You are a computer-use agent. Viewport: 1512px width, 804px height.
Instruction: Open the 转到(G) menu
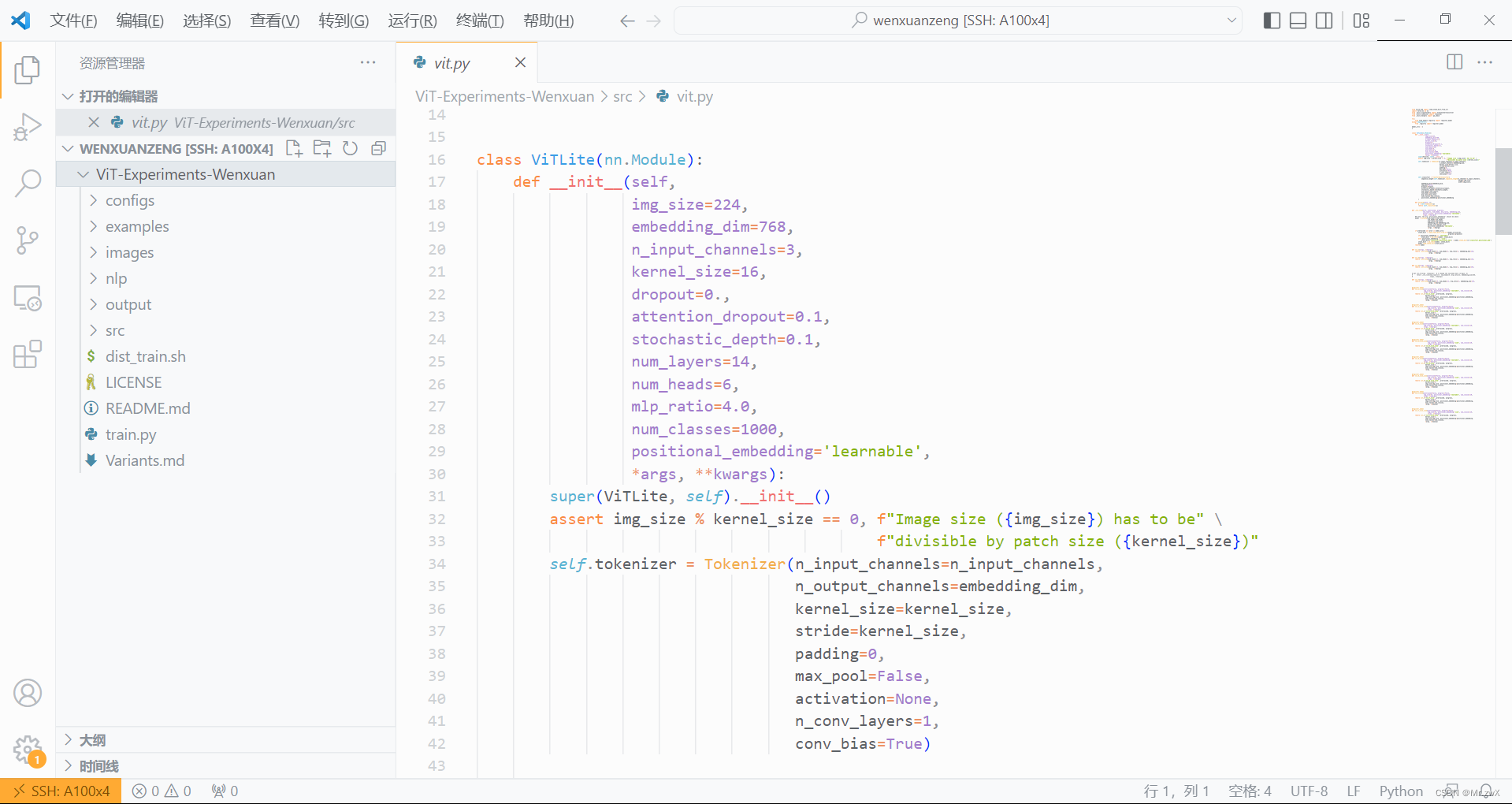(344, 20)
